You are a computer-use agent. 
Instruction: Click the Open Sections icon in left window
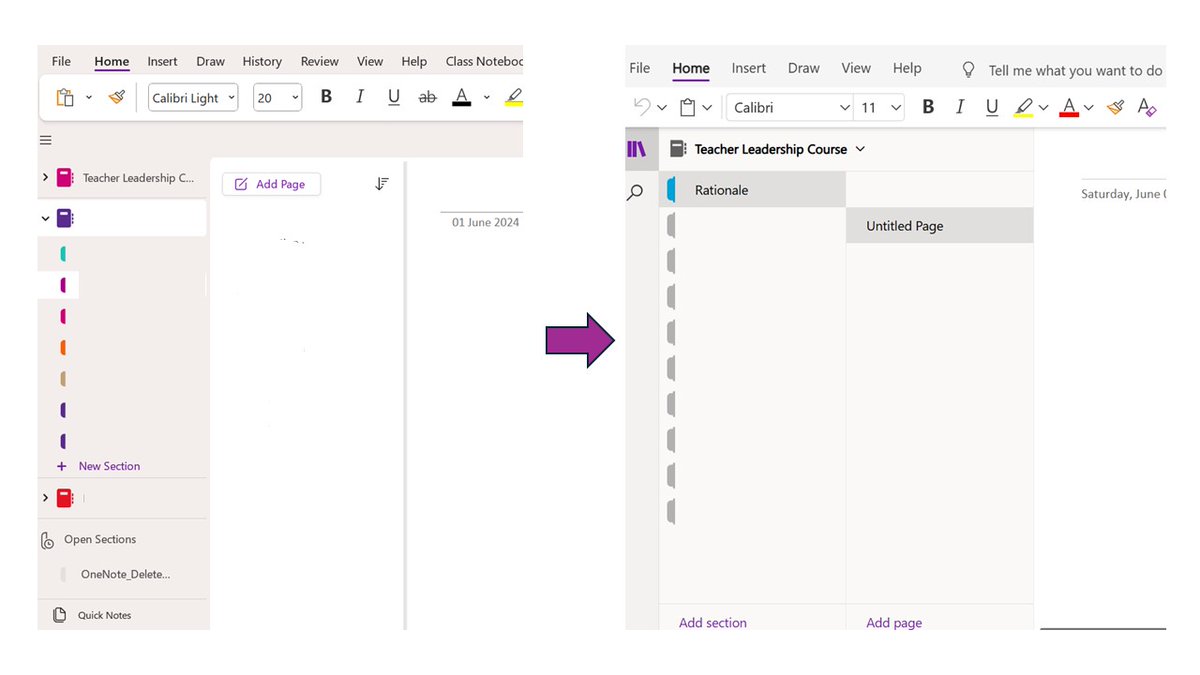coord(47,540)
